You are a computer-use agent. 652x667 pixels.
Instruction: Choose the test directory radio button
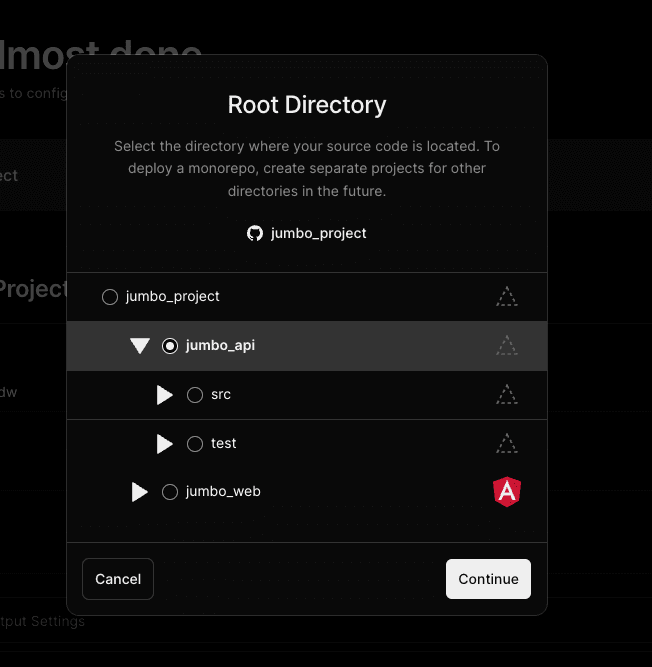(x=195, y=443)
